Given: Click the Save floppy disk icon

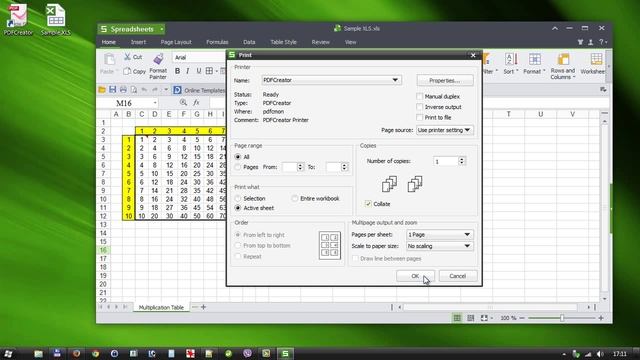Looking at the screenshot, I should pyautogui.click(x=113, y=90).
